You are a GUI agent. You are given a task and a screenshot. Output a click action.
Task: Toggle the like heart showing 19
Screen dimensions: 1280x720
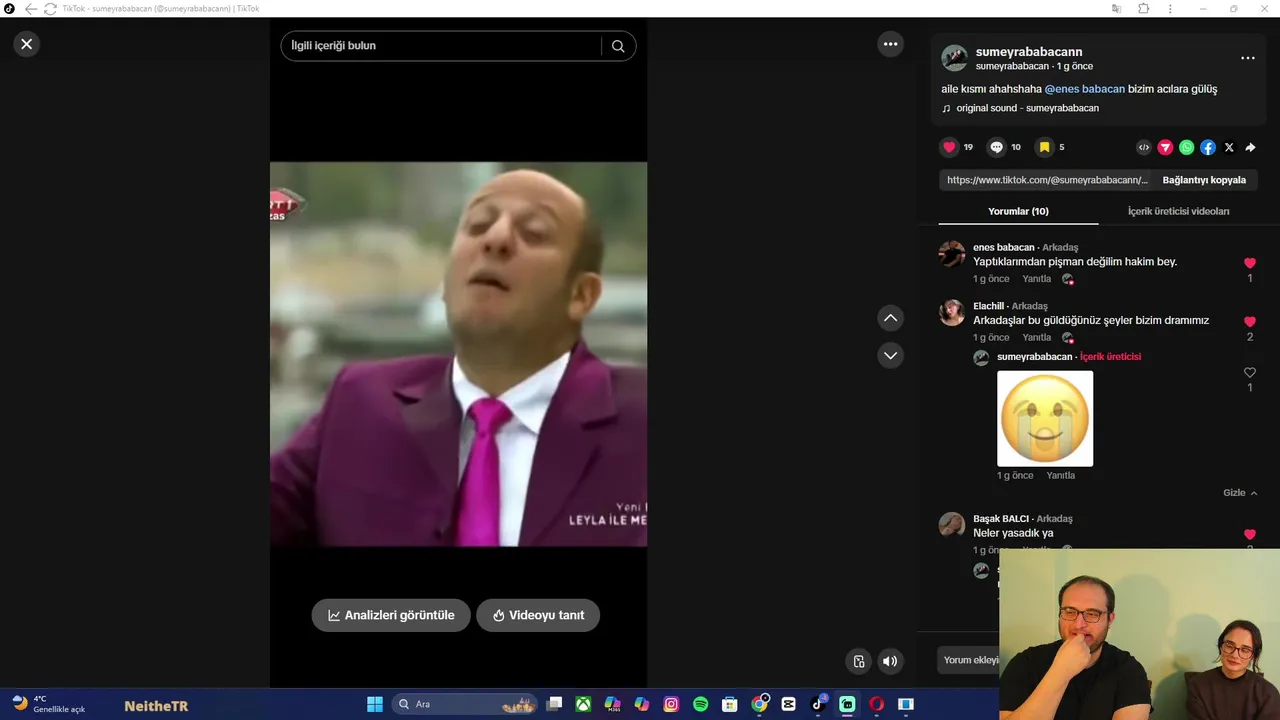pyautogui.click(x=949, y=147)
